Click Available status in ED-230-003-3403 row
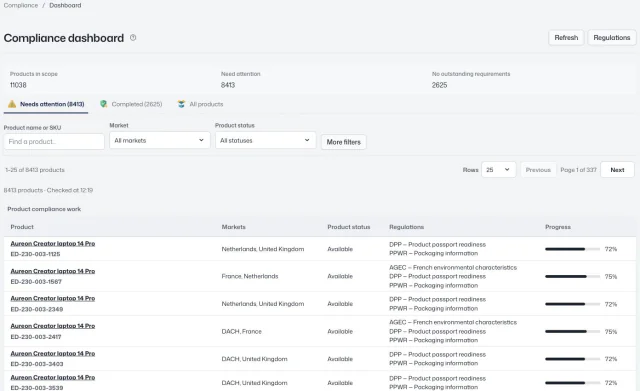Screen dimensions: 640x391 pyautogui.click(x=340, y=359)
